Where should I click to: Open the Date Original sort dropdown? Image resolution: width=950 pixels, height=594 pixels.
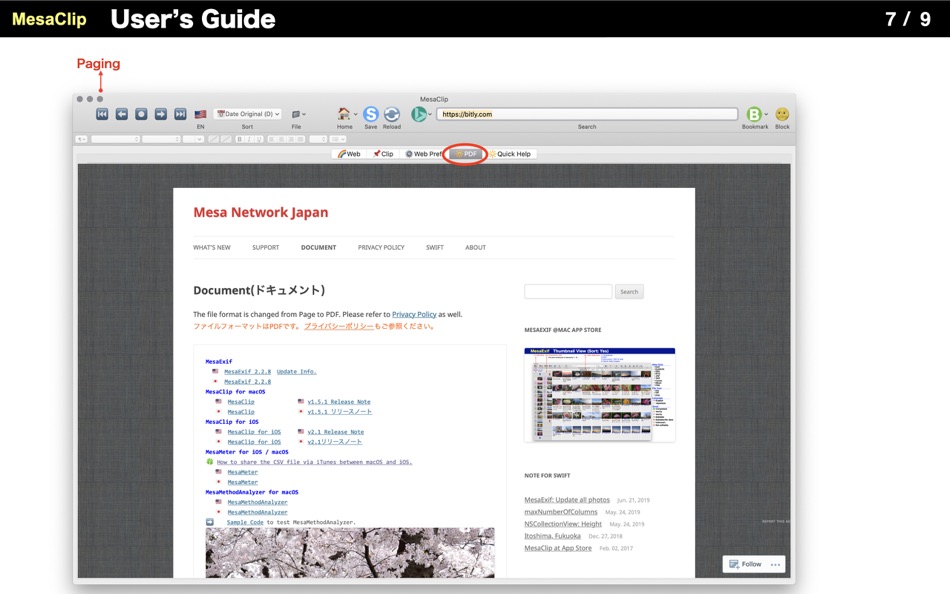tap(248, 114)
